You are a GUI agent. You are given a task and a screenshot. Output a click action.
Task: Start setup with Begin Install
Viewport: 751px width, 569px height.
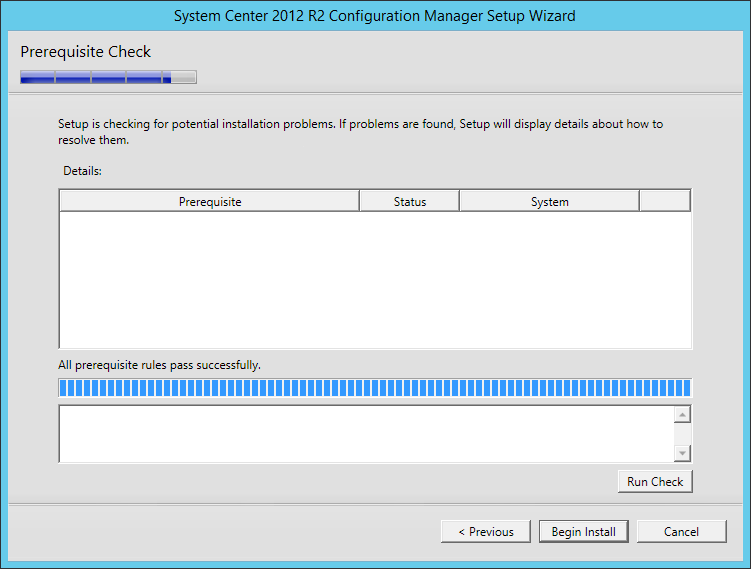(x=583, y=532)
